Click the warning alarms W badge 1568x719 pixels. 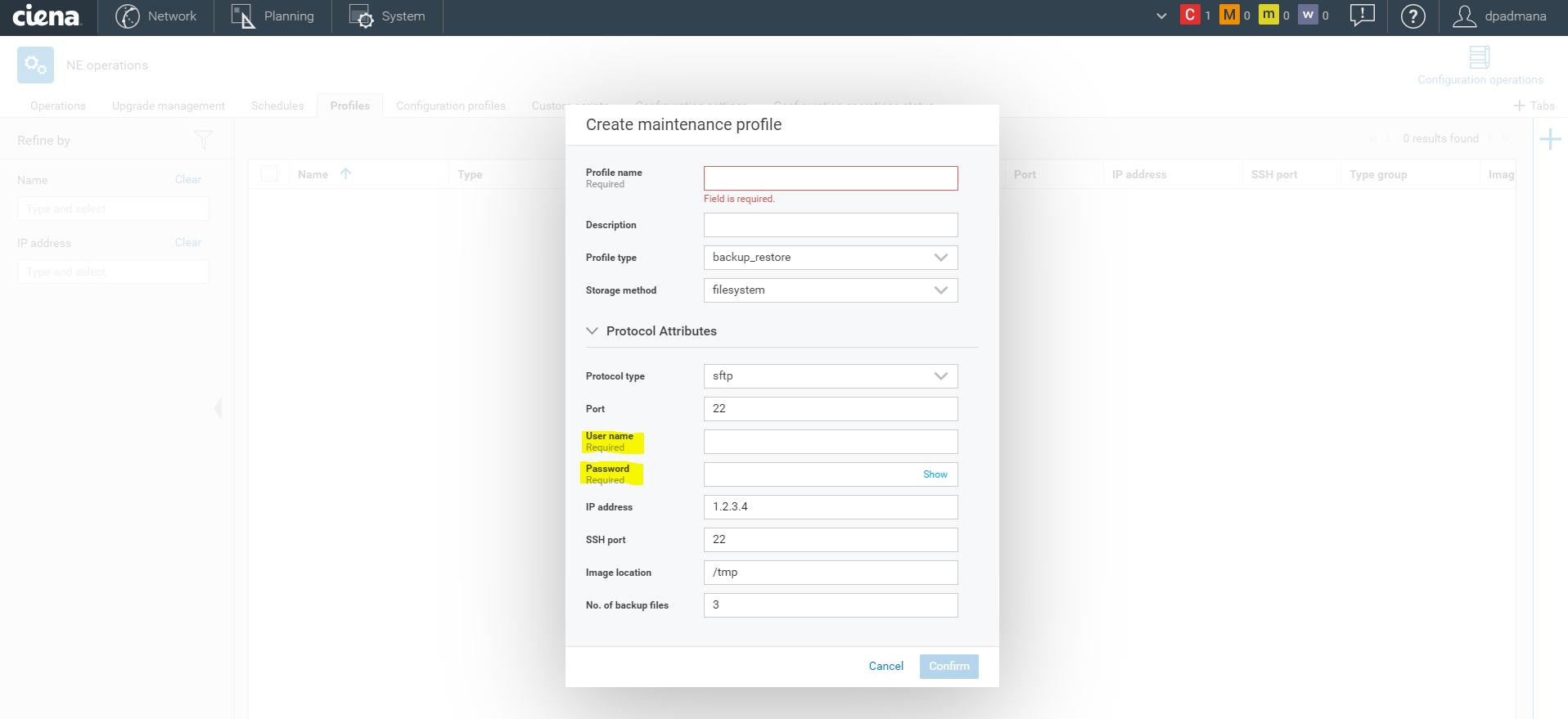(1308, 15)
